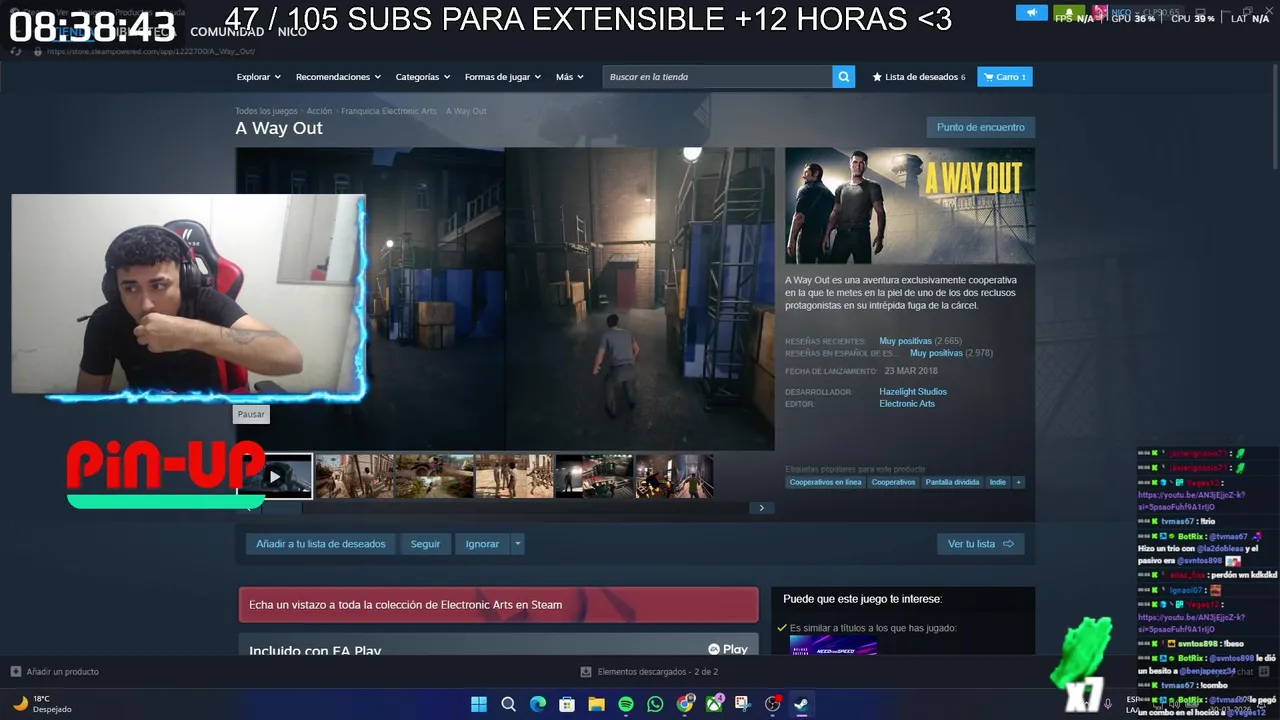Select the Indie tag
The image size is (1280, 720).
(998, 482)
